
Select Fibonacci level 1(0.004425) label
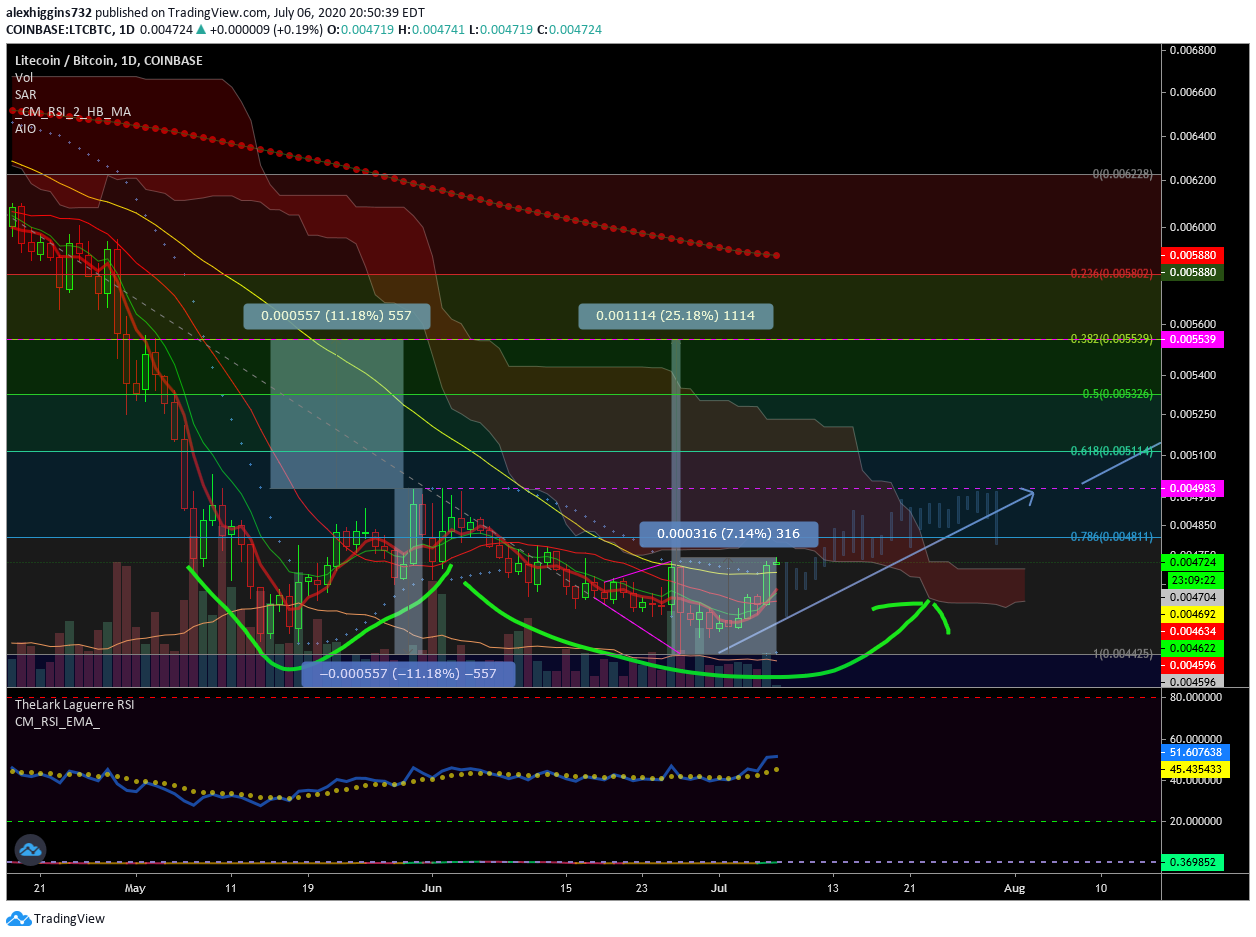tap(1122, 654)
